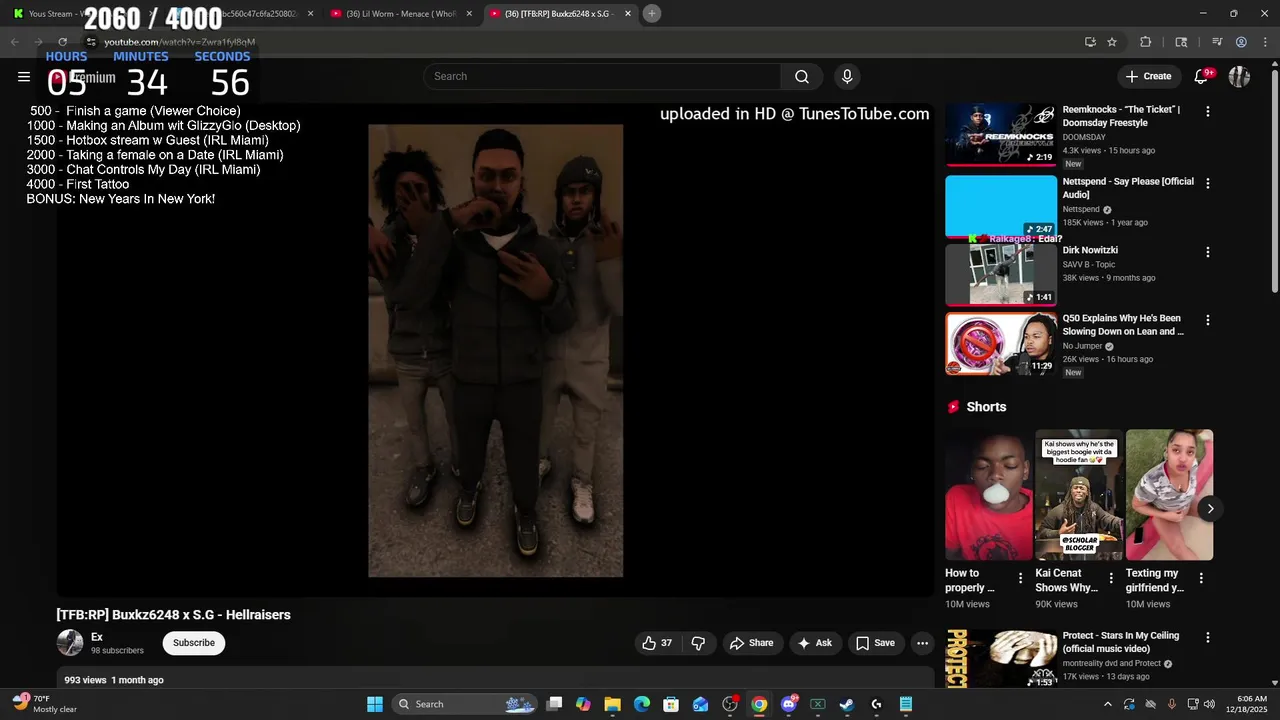Click the search magnifier button
Image resolution: width=1280 pixels, height=720 pixels.
tap(802, 76)
